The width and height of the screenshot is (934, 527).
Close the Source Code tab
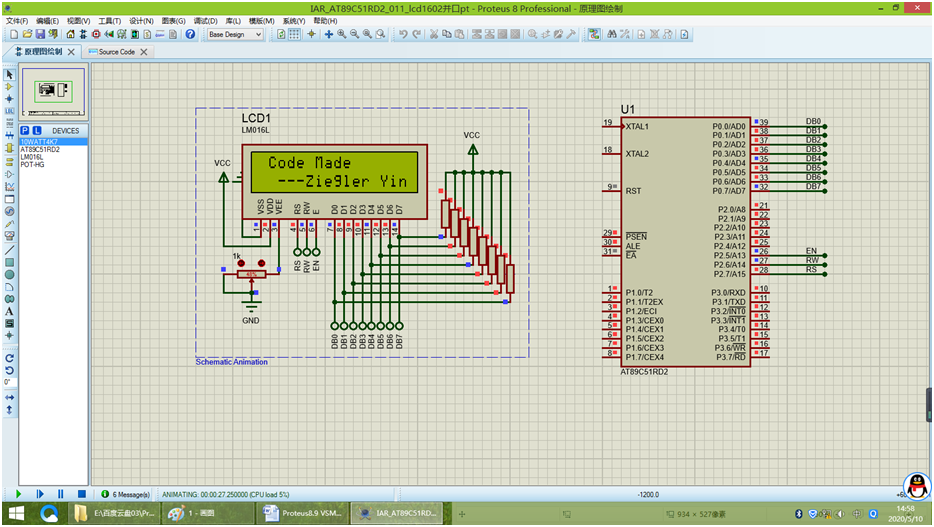[144, 52]
